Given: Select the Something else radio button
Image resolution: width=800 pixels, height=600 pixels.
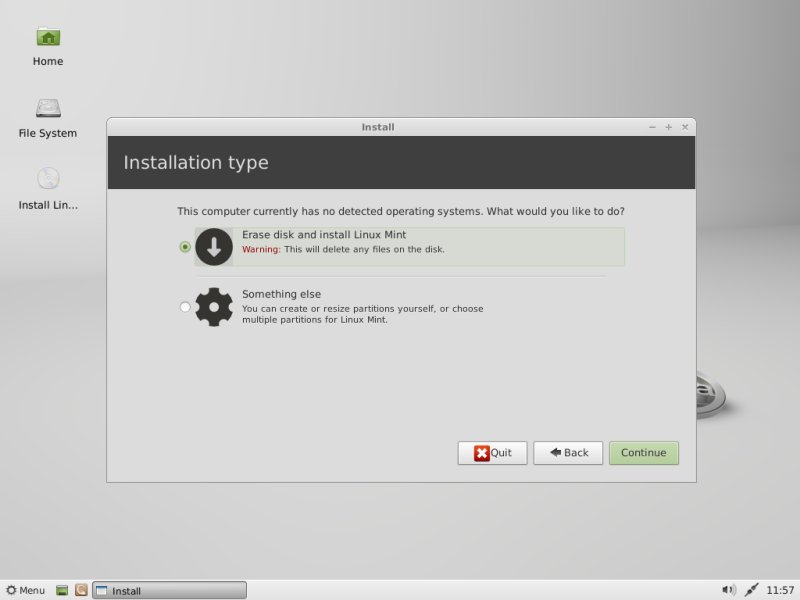Looking at the screenshot, I should point(185,307).
